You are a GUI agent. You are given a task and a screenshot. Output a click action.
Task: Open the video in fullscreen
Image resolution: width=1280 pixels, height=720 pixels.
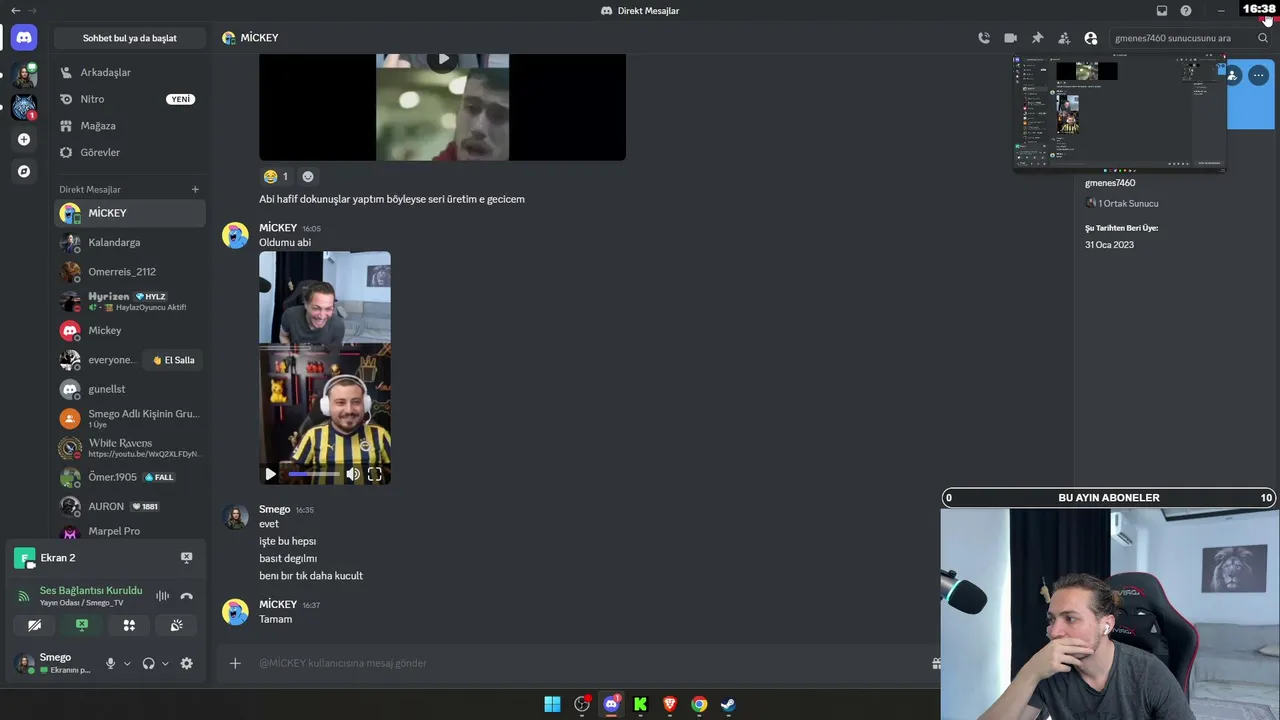(x=375, y=474)
